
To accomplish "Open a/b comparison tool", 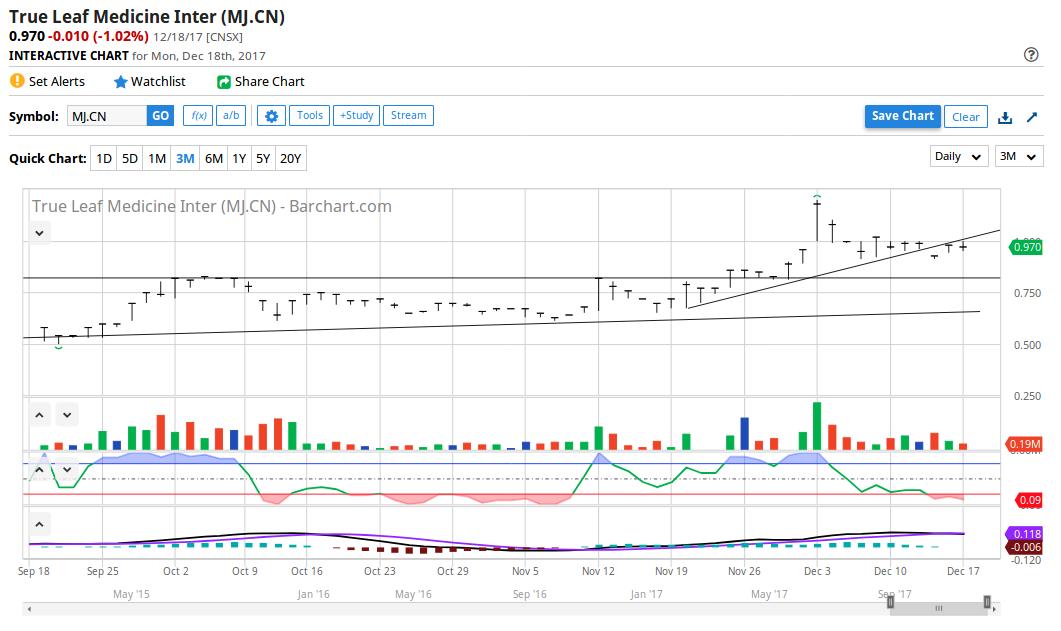I will point(231,116).
